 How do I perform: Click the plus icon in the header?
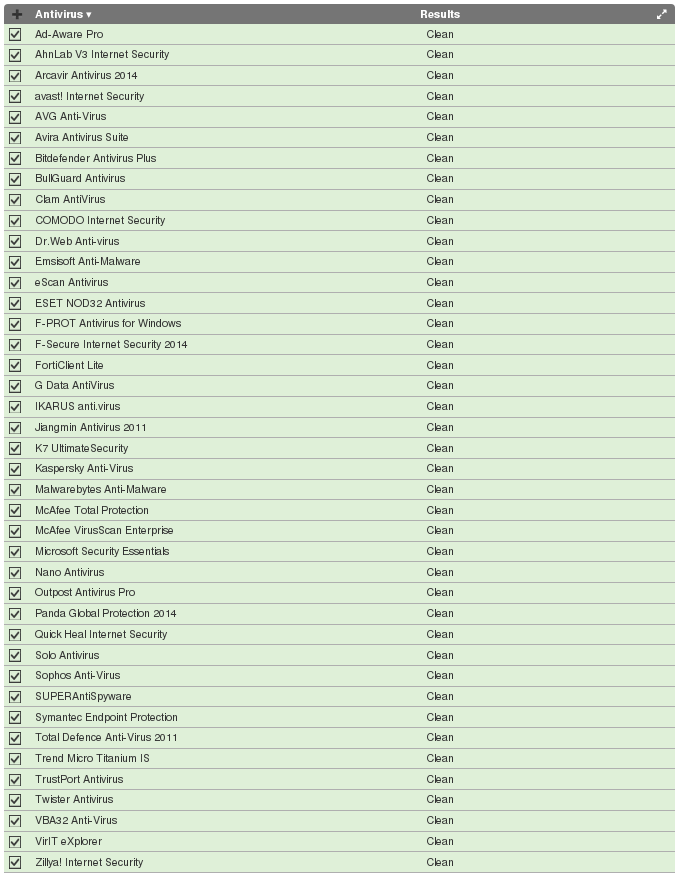point(16,14)
